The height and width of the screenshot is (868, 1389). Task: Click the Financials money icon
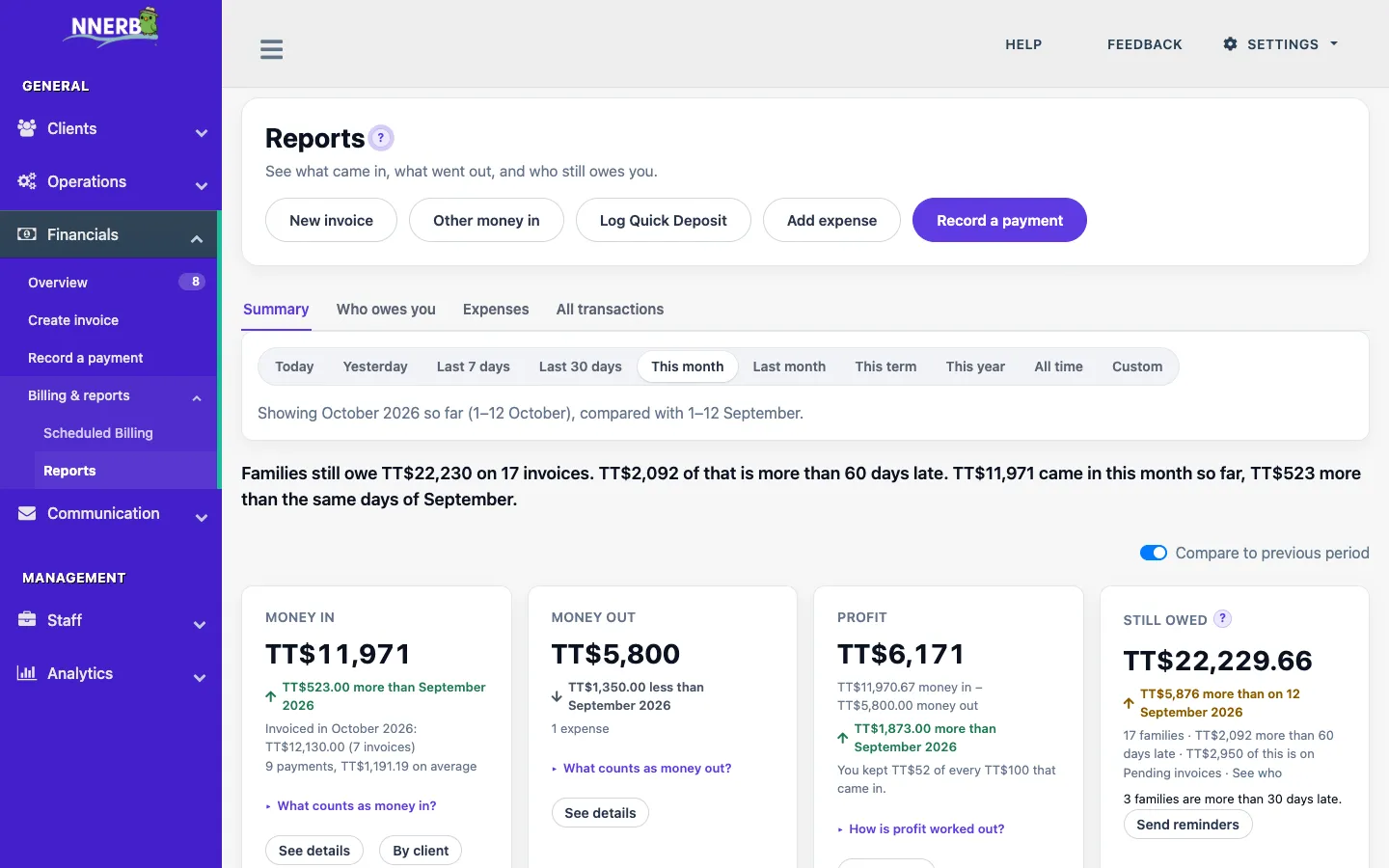tap(27, 234)
